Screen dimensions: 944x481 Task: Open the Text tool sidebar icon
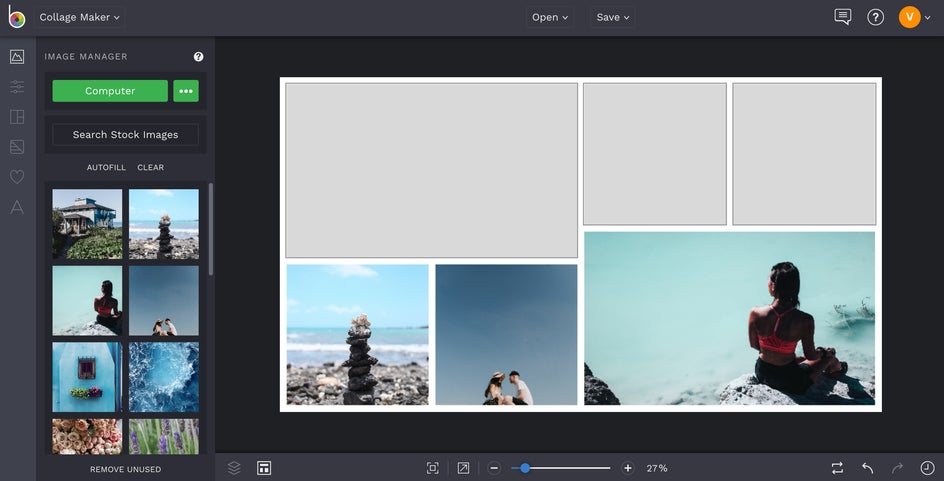coord(17,207)
